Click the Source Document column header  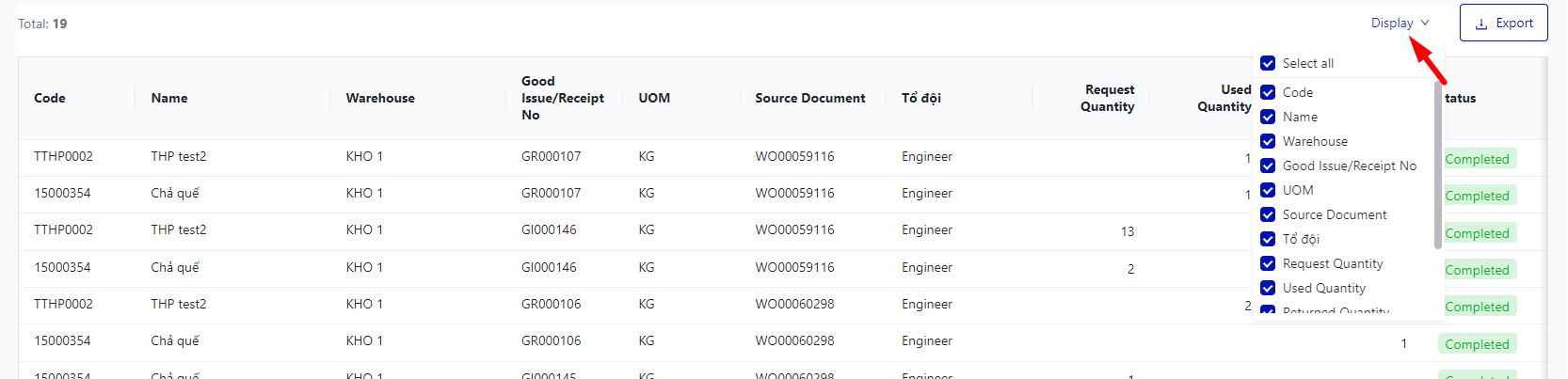(x=809, y=98)
